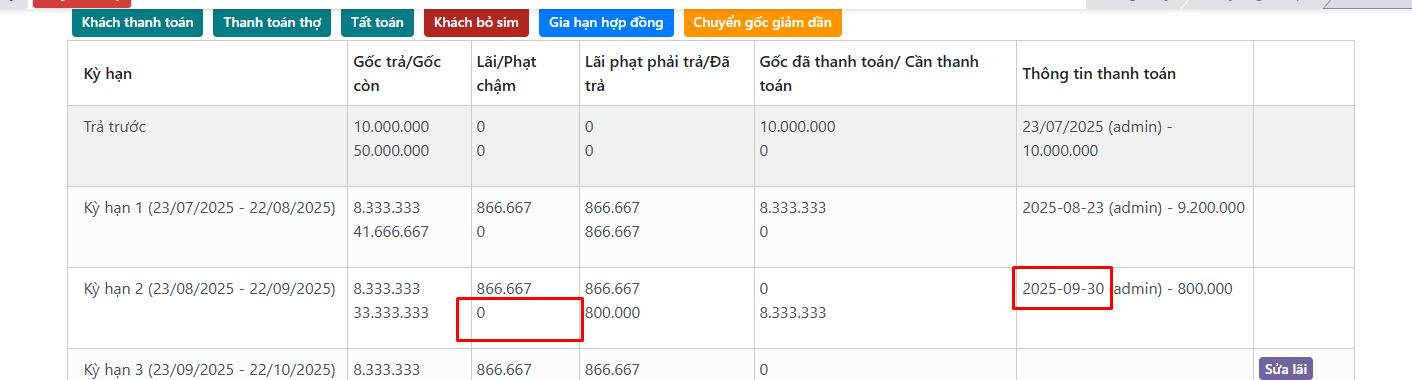Click the Khách thanh toán button
1412x380 pixels.
[137, 22]
